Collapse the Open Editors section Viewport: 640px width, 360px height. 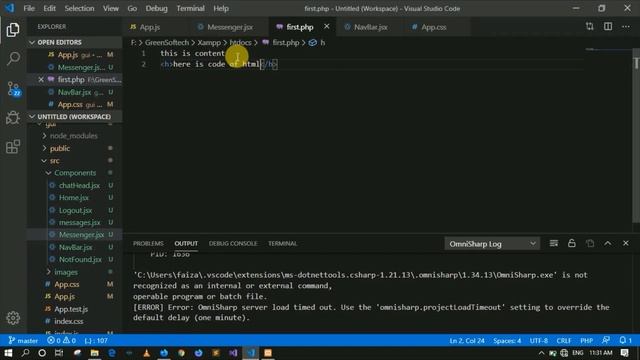[75, 42]
